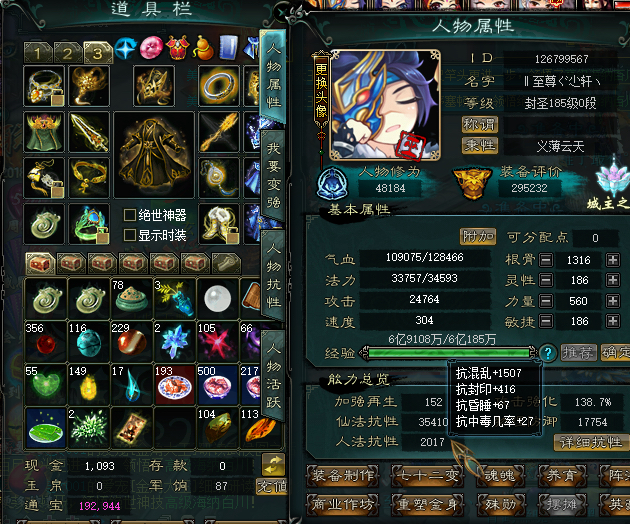This screenshot has height=524, width=630.
Task: Switch to the 人物抗性 side tab
Action: coord(274,275)
